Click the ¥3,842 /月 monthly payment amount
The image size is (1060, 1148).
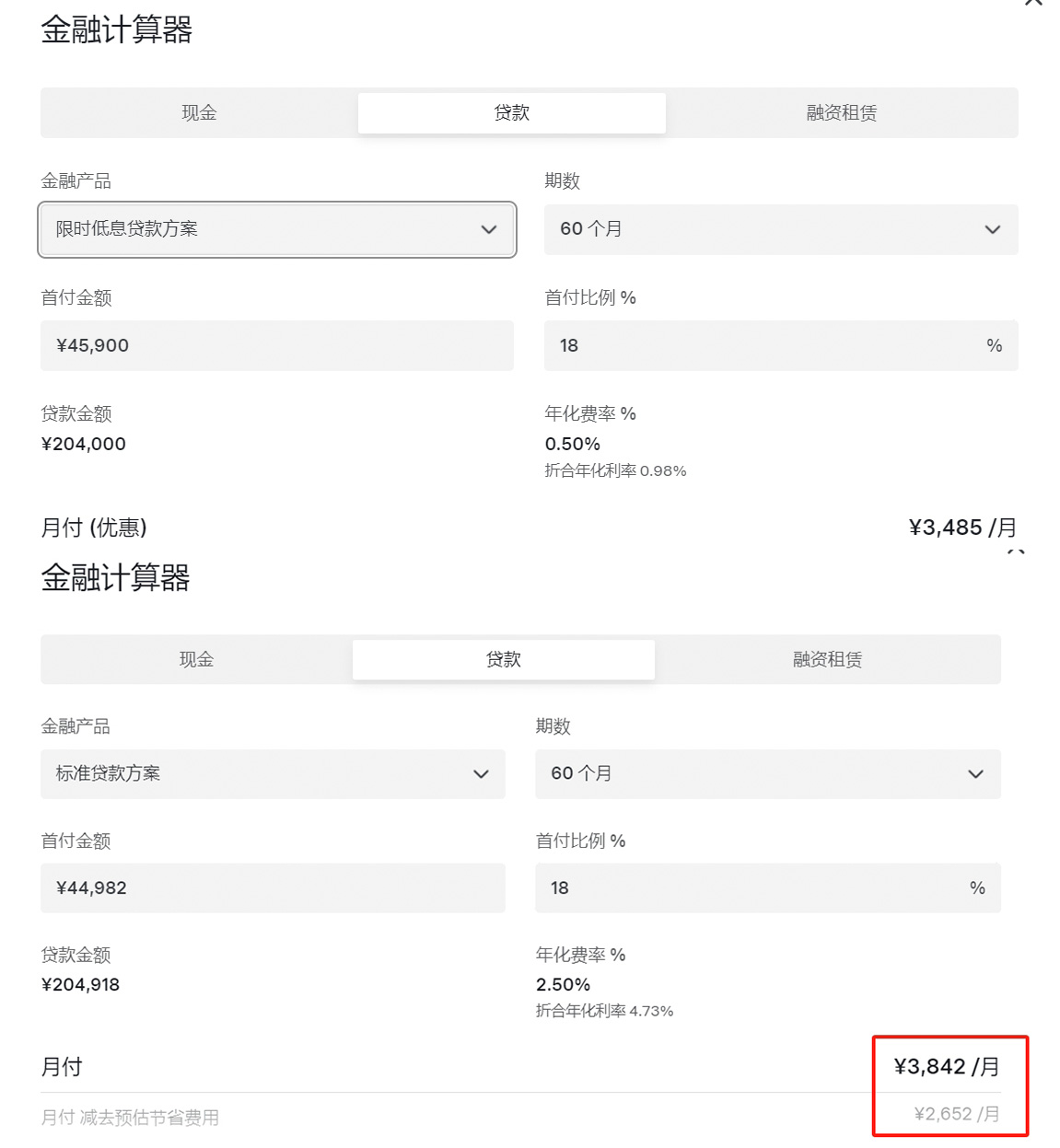tap(946, 1067)
